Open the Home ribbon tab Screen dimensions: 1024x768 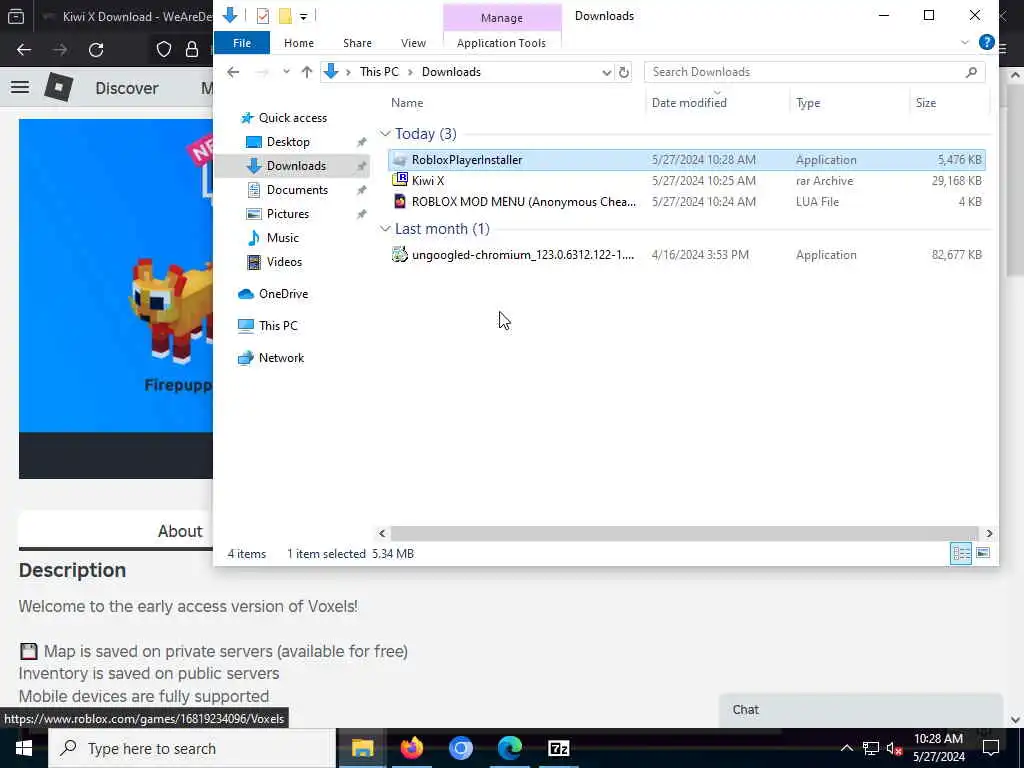click(299, 43)
